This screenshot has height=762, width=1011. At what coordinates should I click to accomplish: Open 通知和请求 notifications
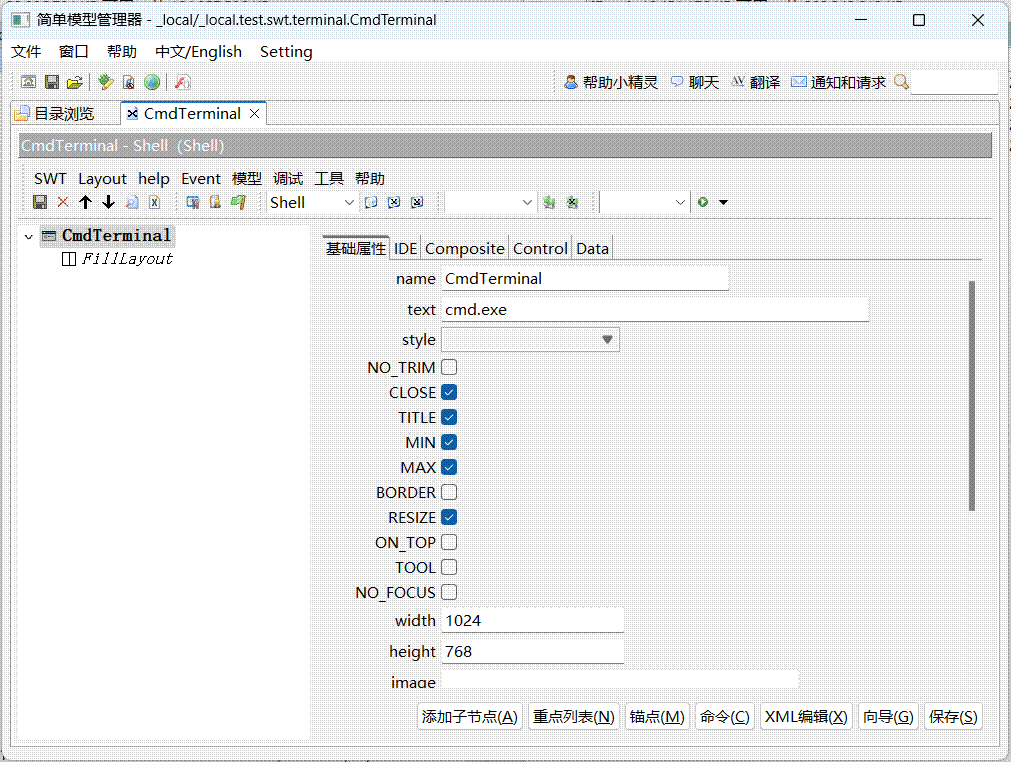tap(838, 83)
